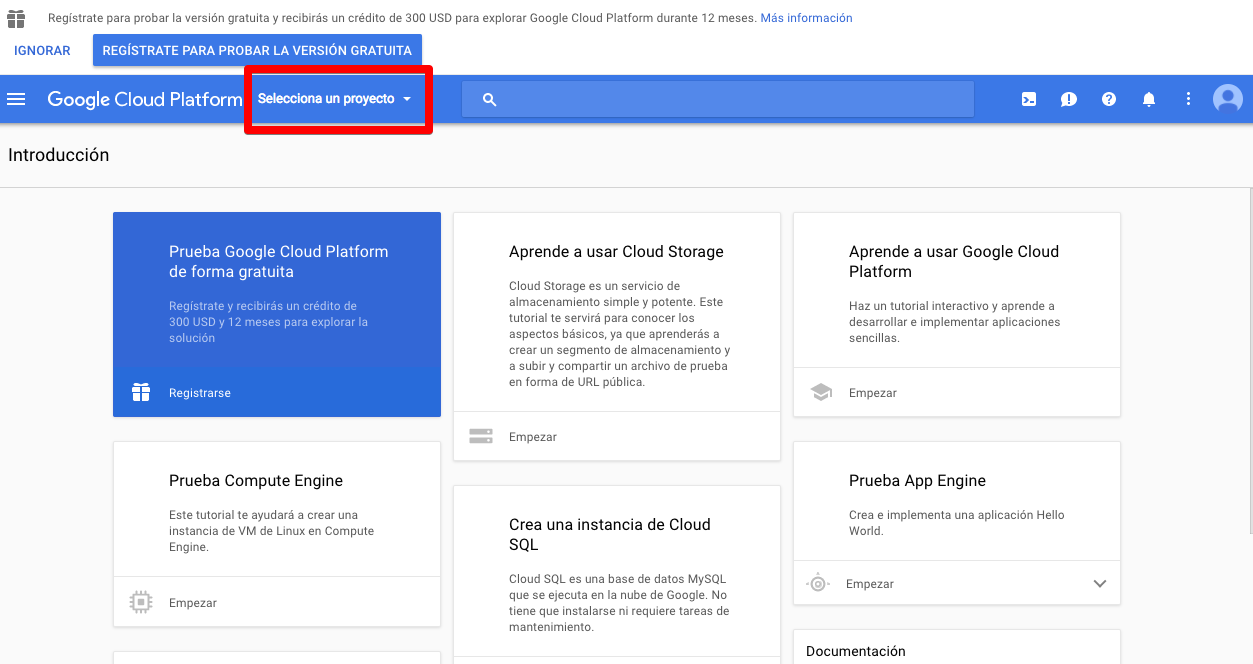Click the Cloud Storage card's storage icon
Image resolution: width=1253 pixels, height=664 pixels.
coord(481,436)
